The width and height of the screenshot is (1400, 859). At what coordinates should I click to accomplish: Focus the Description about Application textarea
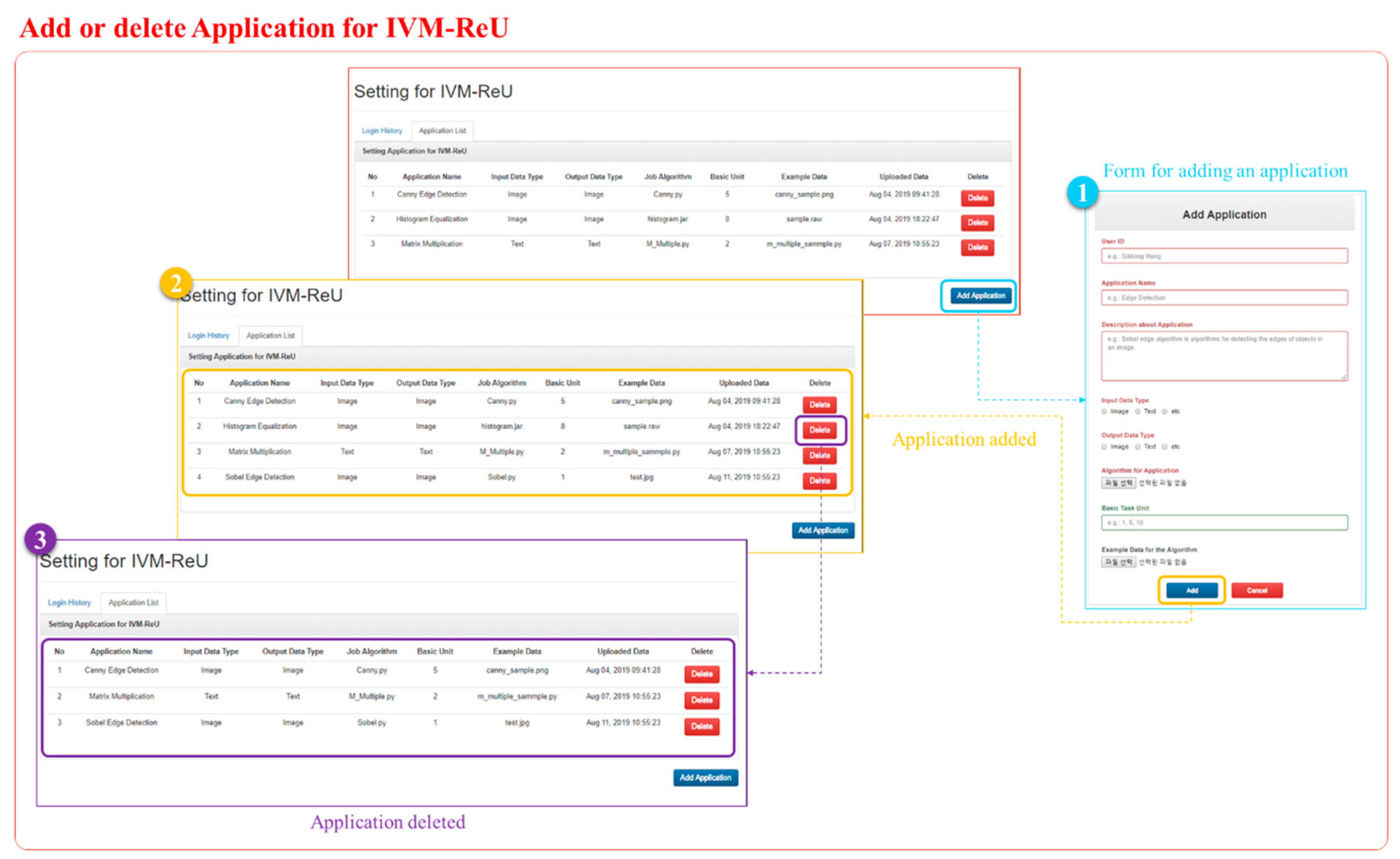pyautogui.click(x=1224, y=356)
